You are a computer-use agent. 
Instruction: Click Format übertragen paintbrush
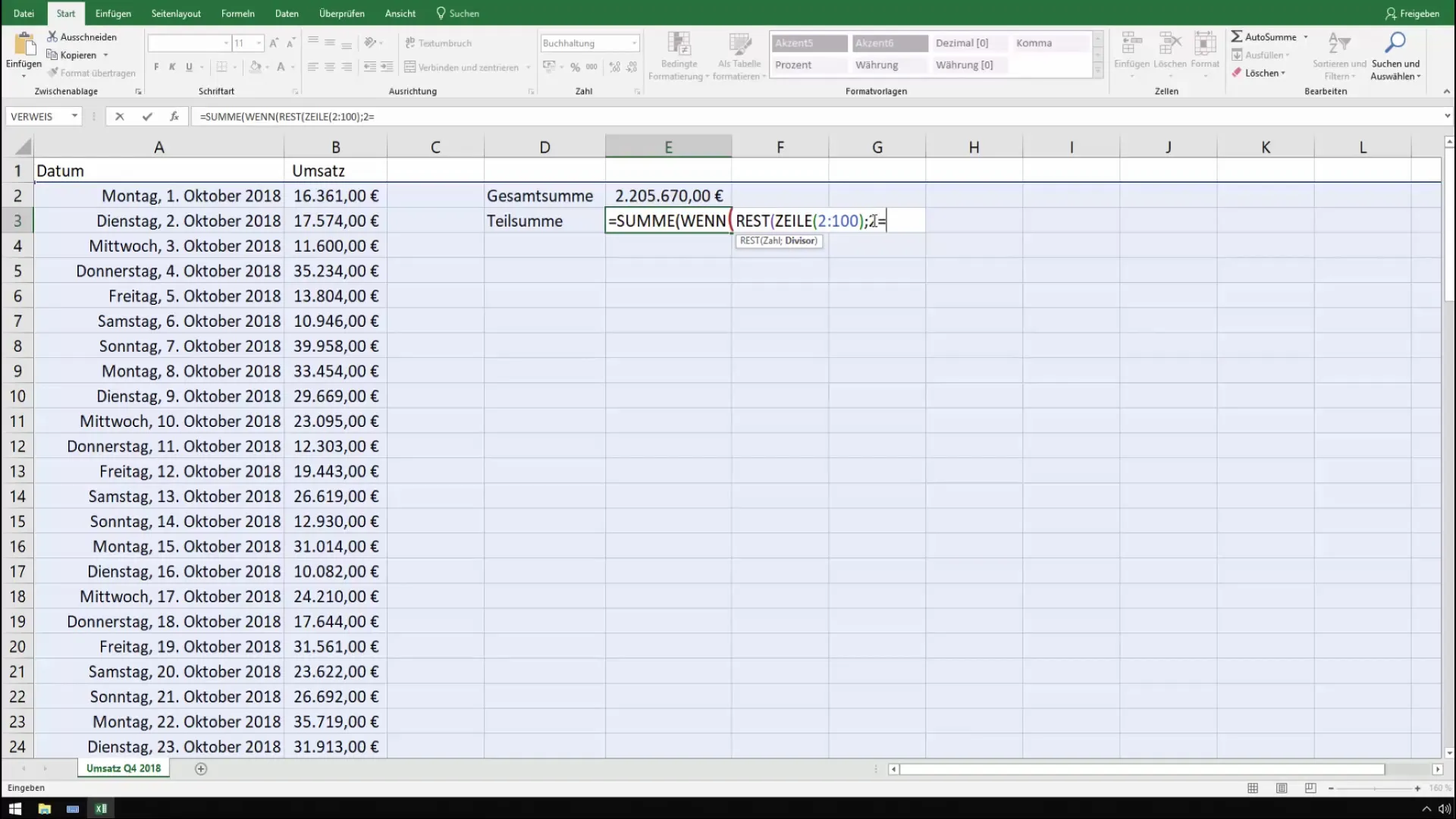(x=91, y=73)
